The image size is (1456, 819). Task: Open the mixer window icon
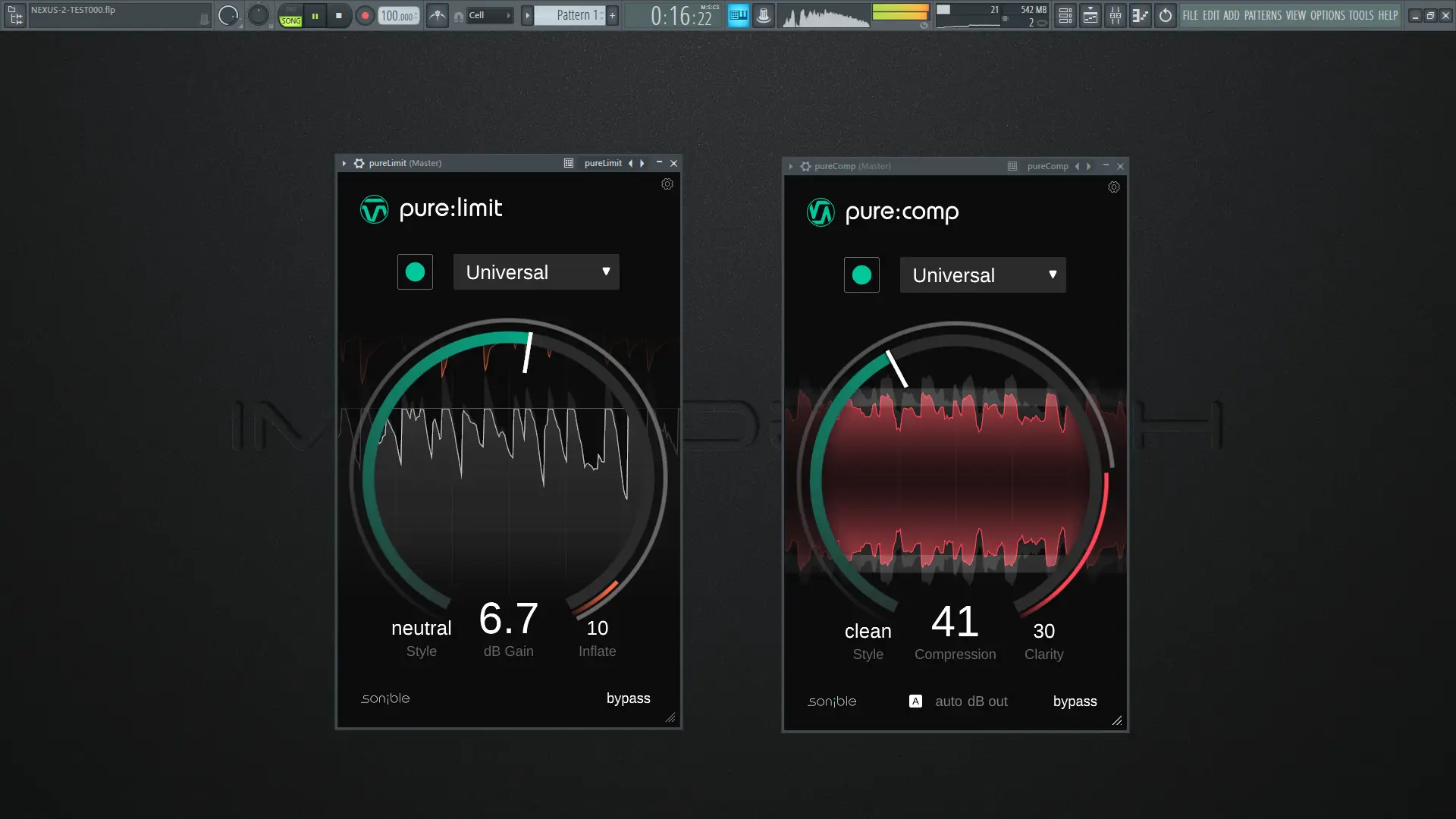pyautogui.click(x=1116, y=15)
